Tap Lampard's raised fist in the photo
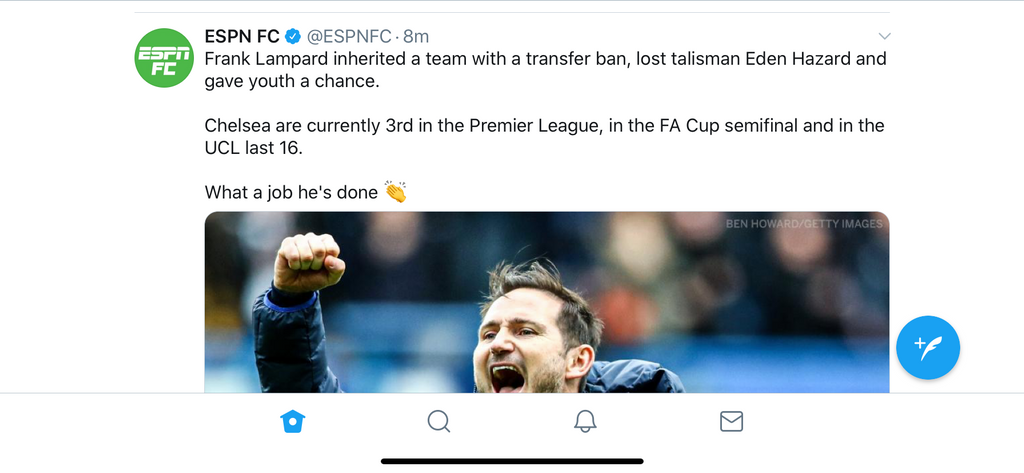Image resolution: width=1024 pixels, height=473 pixels. tap(309, 263)
